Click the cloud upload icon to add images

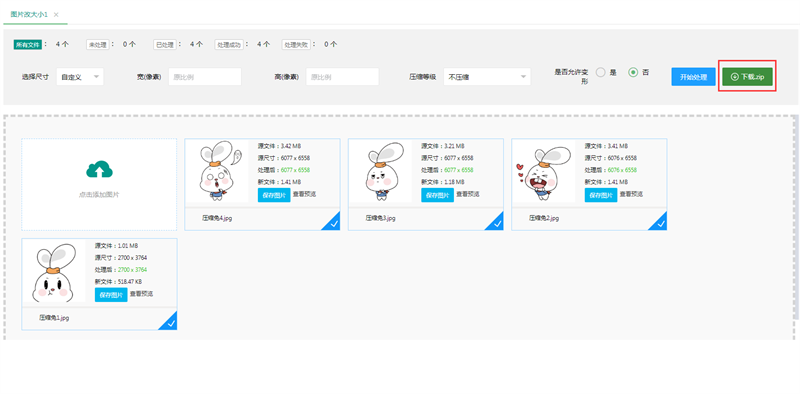[x=99, y=169]
